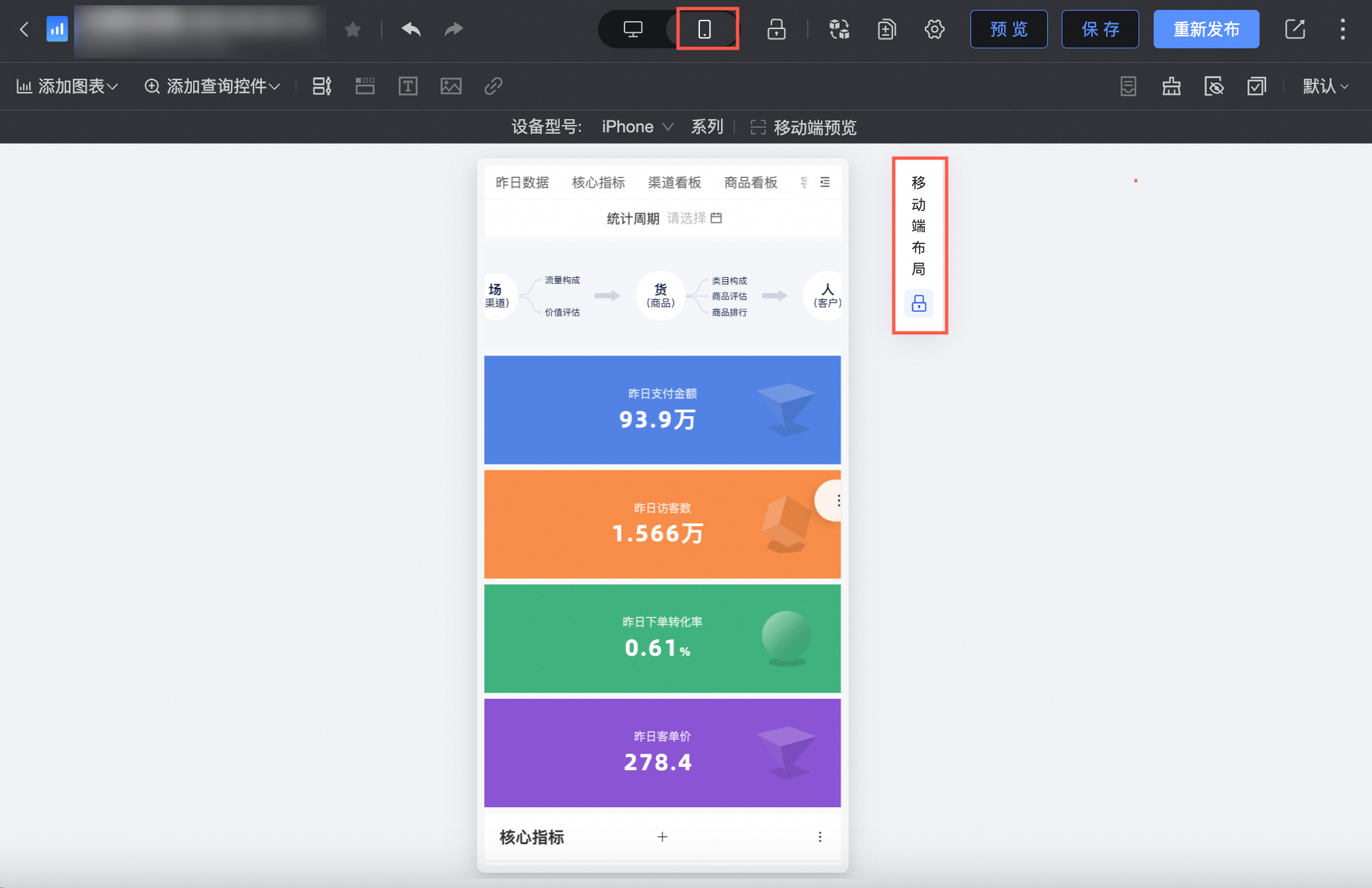The image size is (1372, 888).
Task: Click the 预览 button
Action: pyautogui.click(x=1008, y=29)
